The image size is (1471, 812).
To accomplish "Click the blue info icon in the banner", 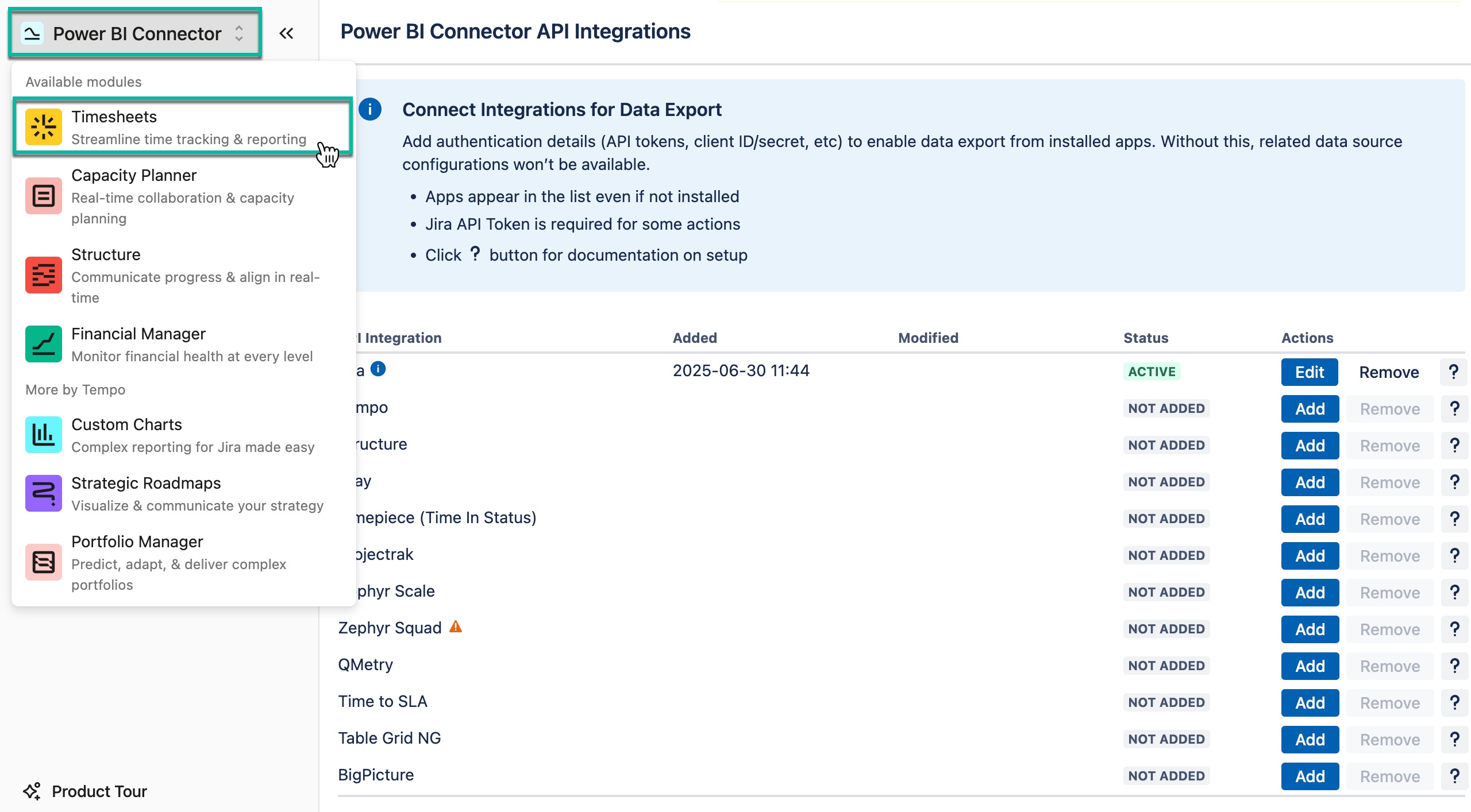I will (x=371, y=110).
